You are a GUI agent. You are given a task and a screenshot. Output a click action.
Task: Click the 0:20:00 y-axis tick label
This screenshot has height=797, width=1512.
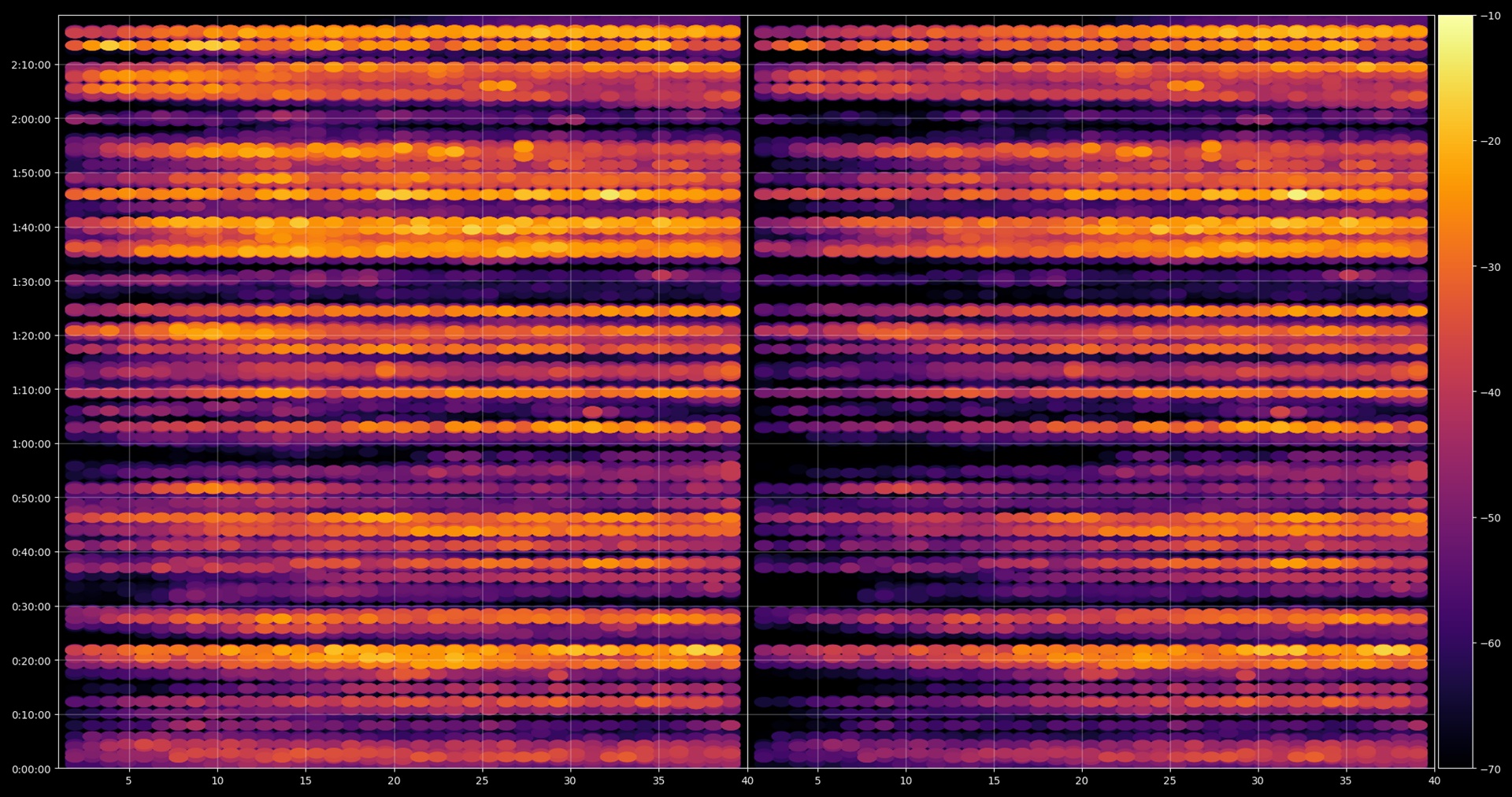[x=31, y=661]
